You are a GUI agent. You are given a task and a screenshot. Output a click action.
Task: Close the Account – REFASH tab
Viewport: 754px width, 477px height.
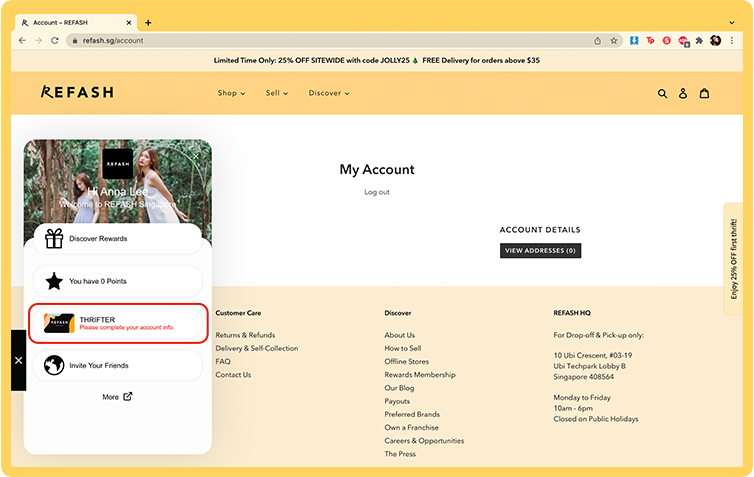tap(128, 23)
